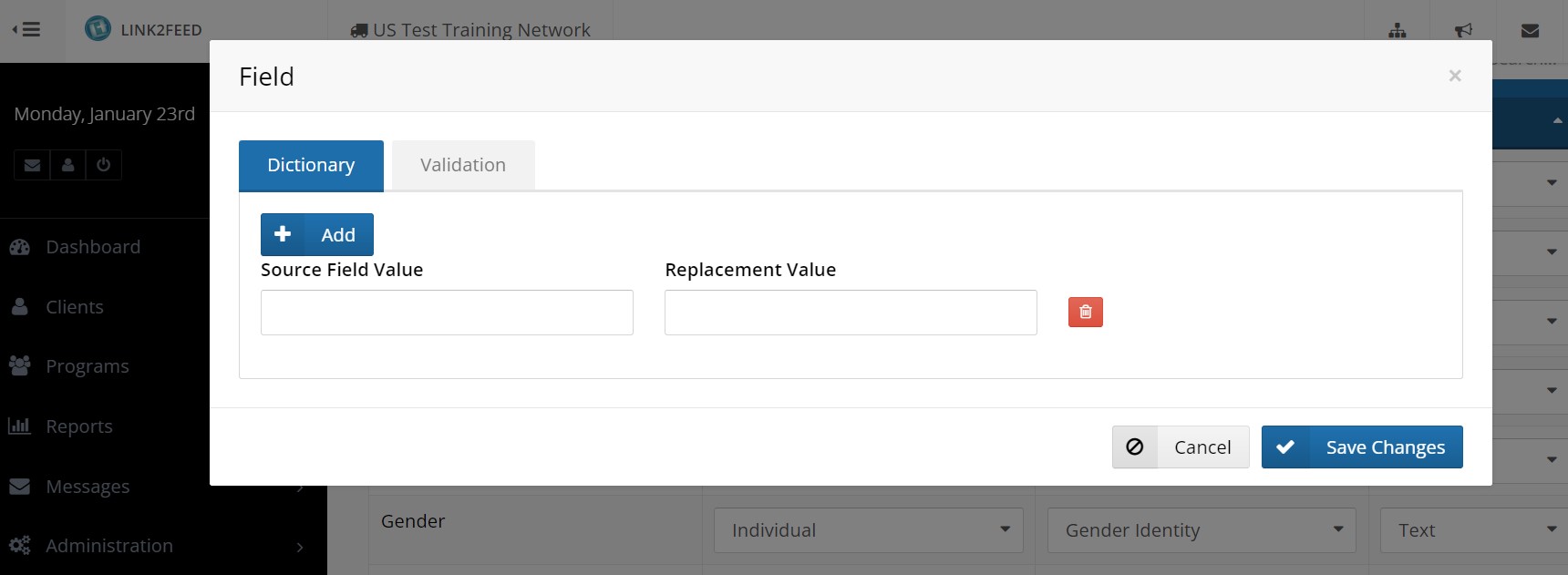Click the power logout icon in sidebar
The image size is (1568, 575).
103,165
